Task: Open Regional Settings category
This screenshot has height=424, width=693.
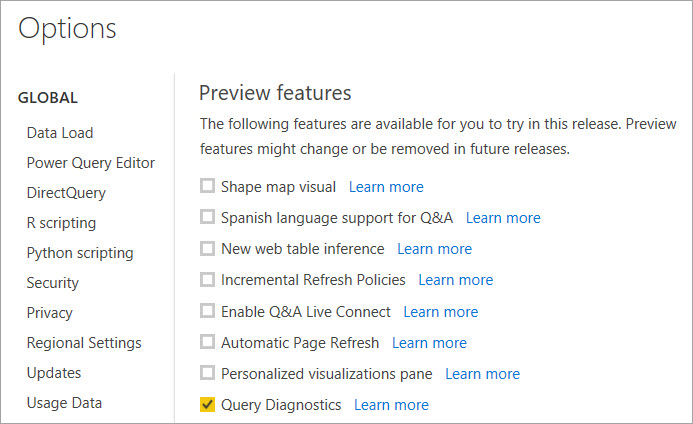Action: 84,343
